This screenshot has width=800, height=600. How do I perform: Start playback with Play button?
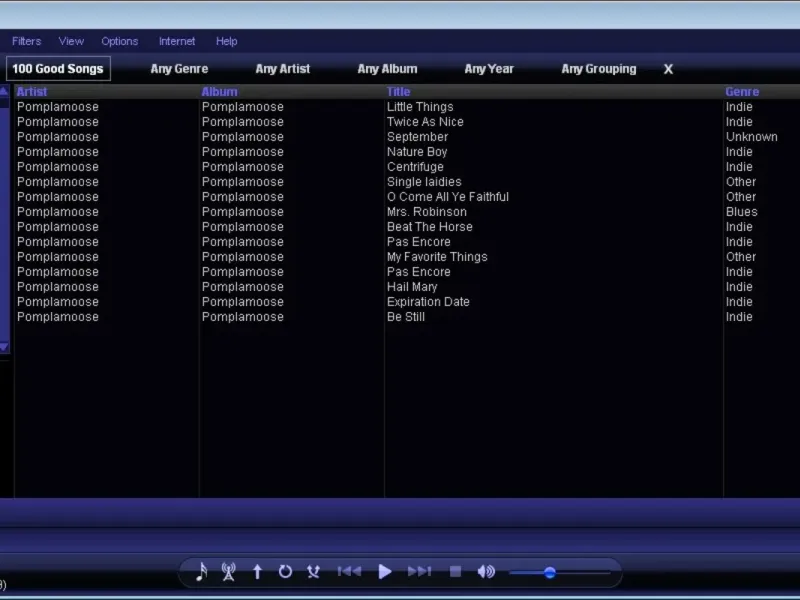(385, 571)
